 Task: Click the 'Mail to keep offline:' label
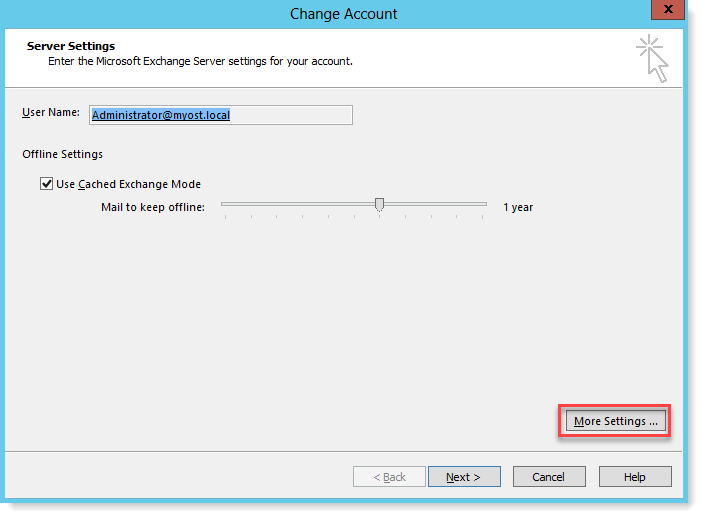tap(153, 207)
